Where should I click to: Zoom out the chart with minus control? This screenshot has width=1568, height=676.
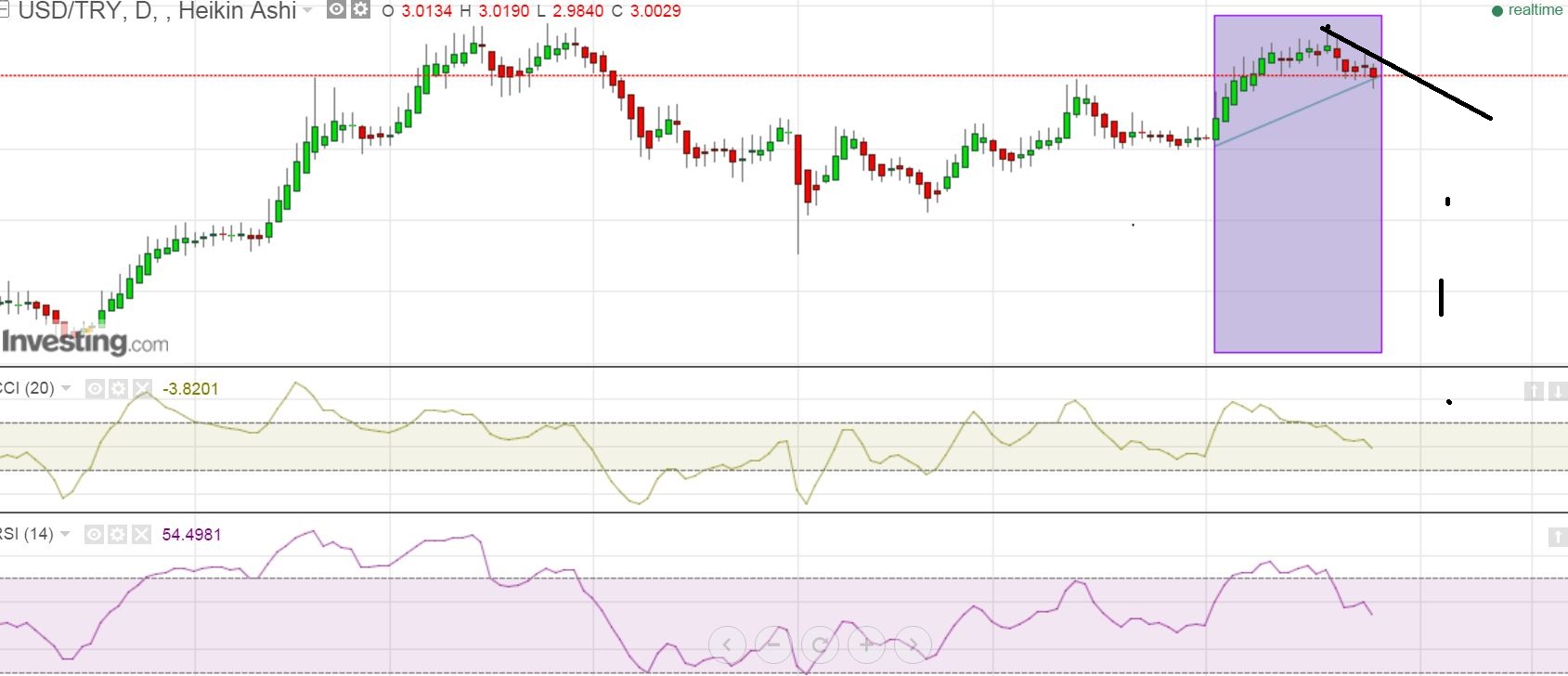(773, 644)
